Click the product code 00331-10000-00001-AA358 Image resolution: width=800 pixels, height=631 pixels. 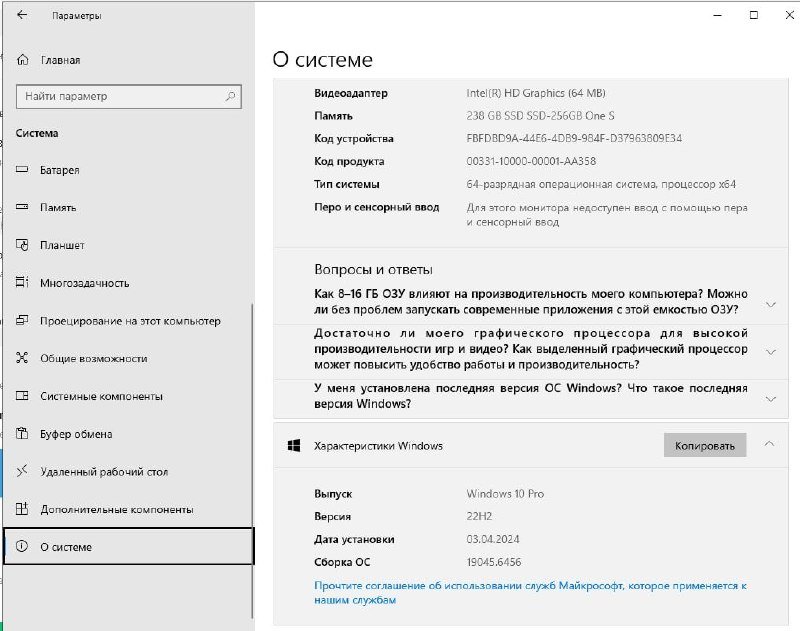[x=531, y=161]
